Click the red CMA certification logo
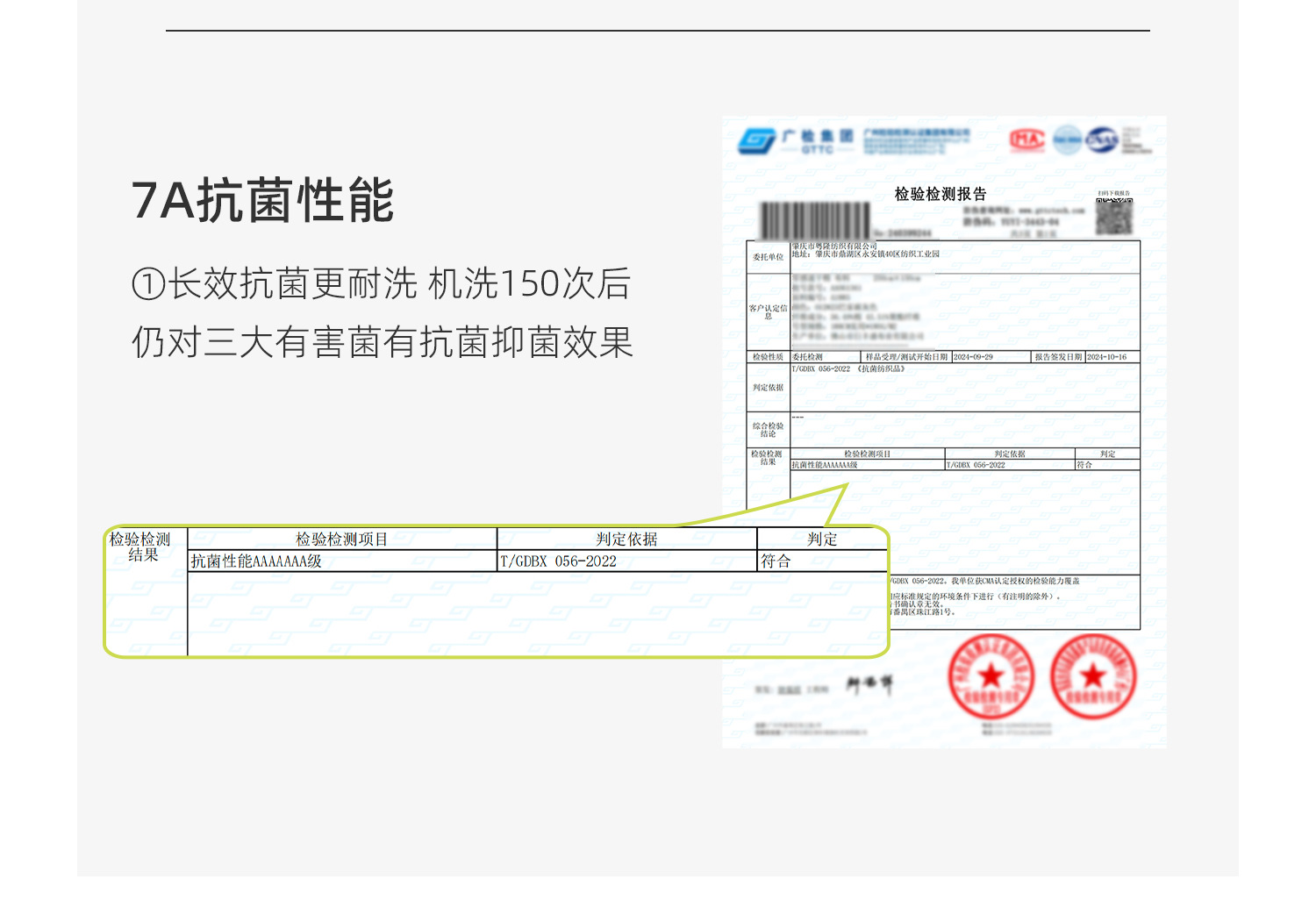The image size is (1316, 922). pyautogui.click(x=1027, y=139)
